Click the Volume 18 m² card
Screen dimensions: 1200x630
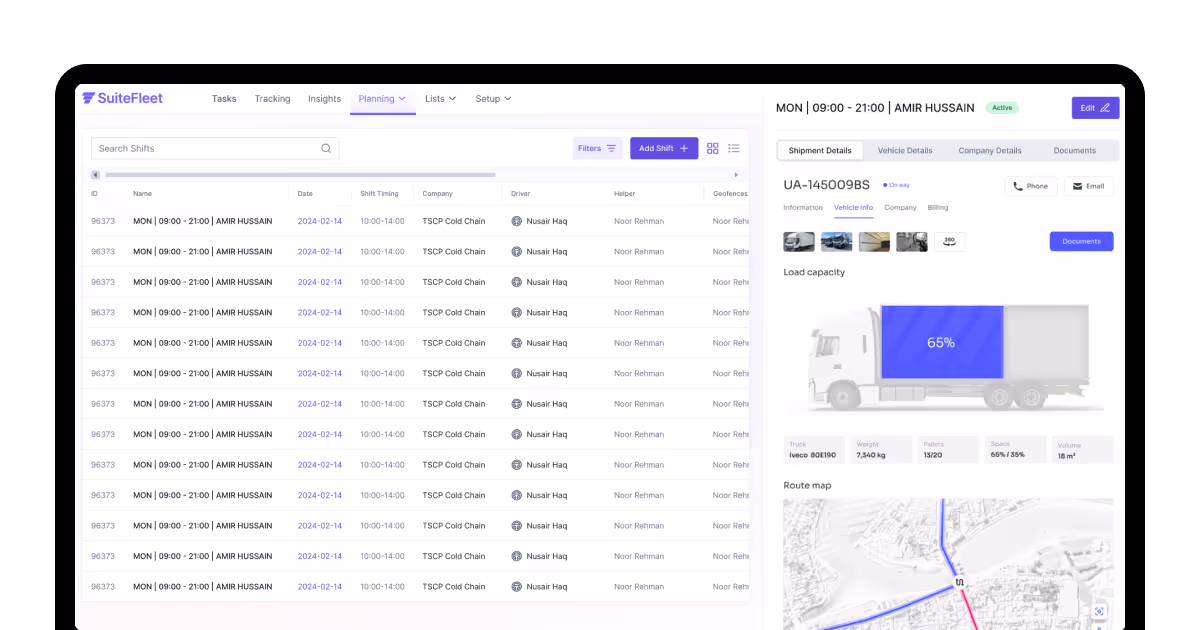(x=1082, y=450)
